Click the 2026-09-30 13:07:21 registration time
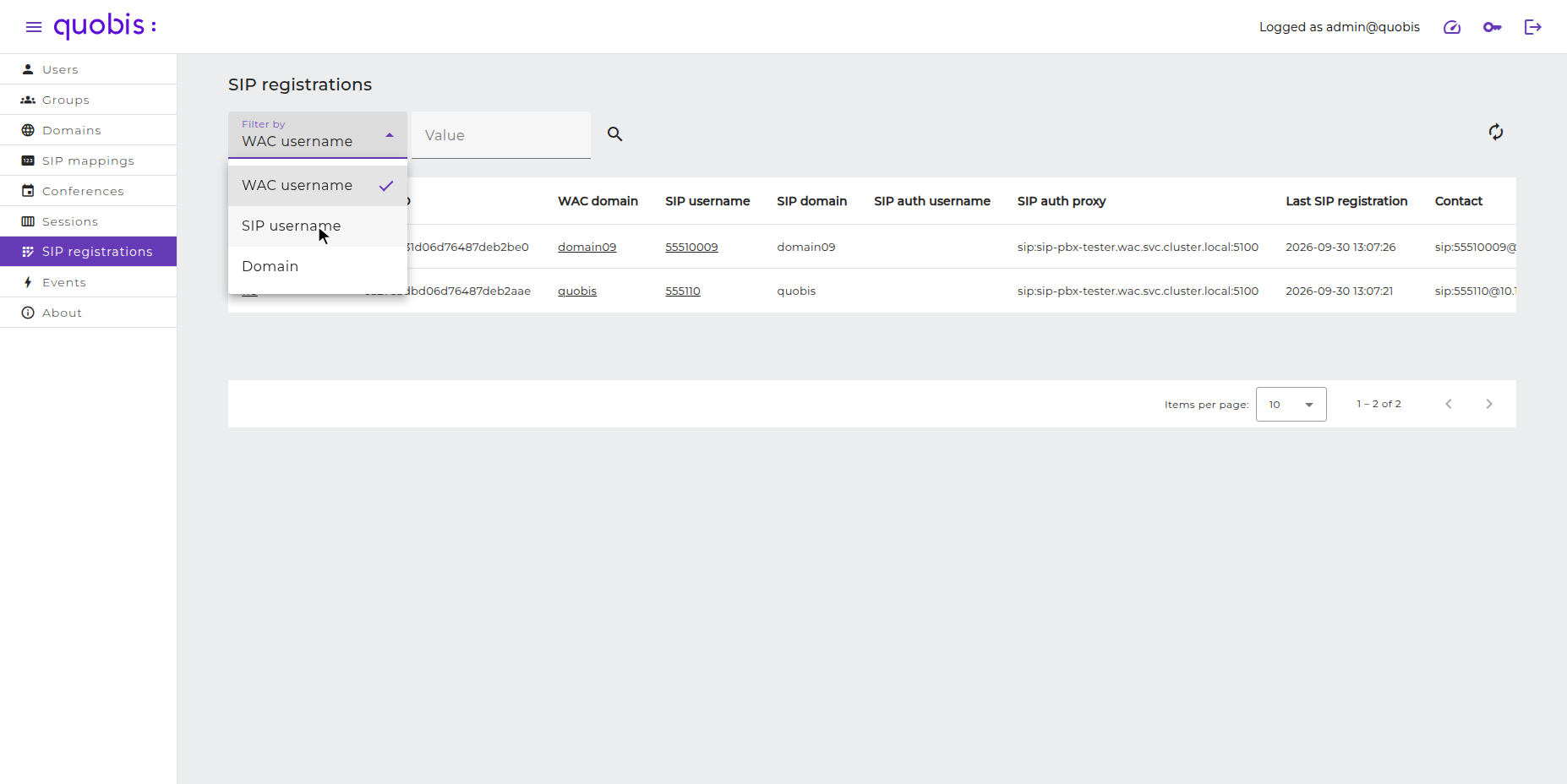The width and height of the screenshot is (1567, 784). tap(1340, 291)
